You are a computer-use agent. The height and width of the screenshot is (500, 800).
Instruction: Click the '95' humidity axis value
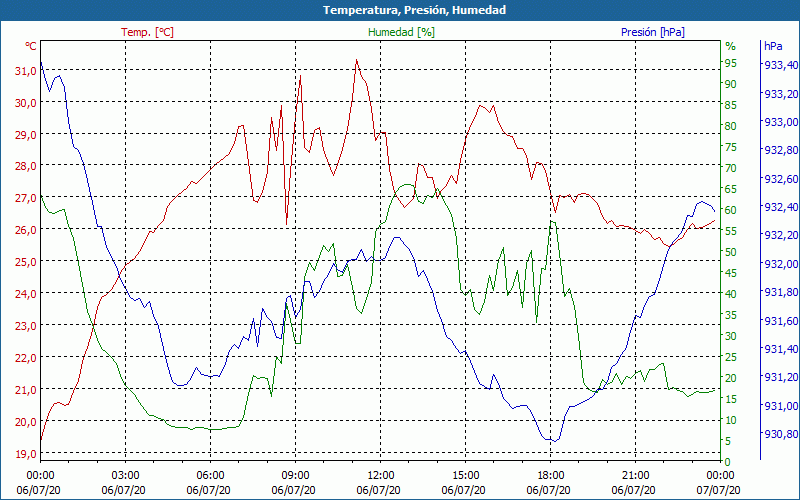coord(731,63)
